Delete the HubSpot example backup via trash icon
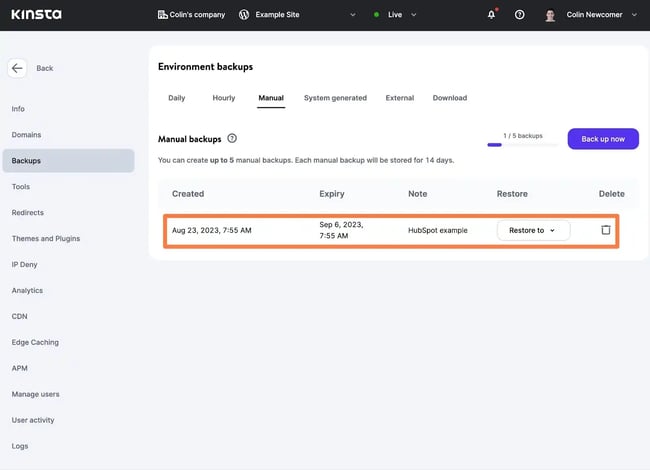Image resolution: width=650 pixels, height=470 pixels. 606,230
